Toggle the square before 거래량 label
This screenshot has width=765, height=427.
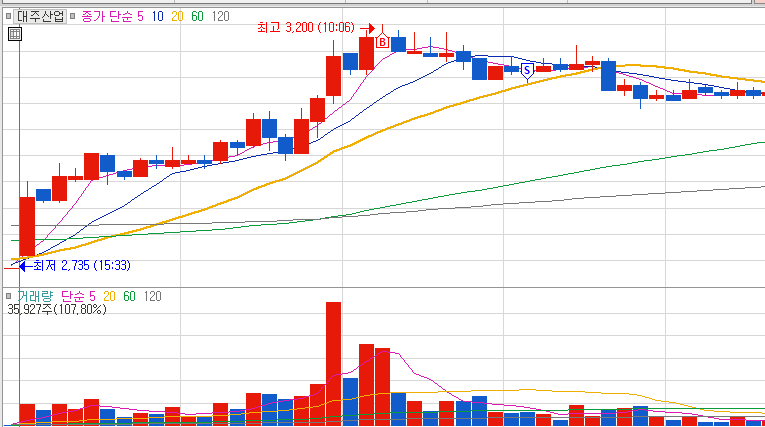click(8, 296)
